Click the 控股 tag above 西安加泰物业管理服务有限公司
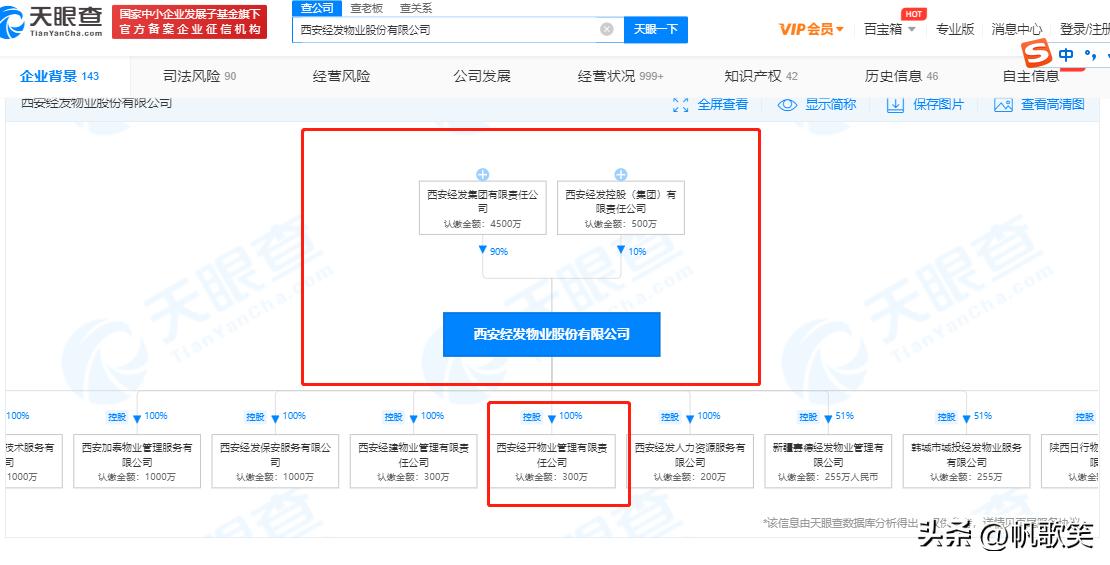Screen dimensions: 1110x565 117,417
